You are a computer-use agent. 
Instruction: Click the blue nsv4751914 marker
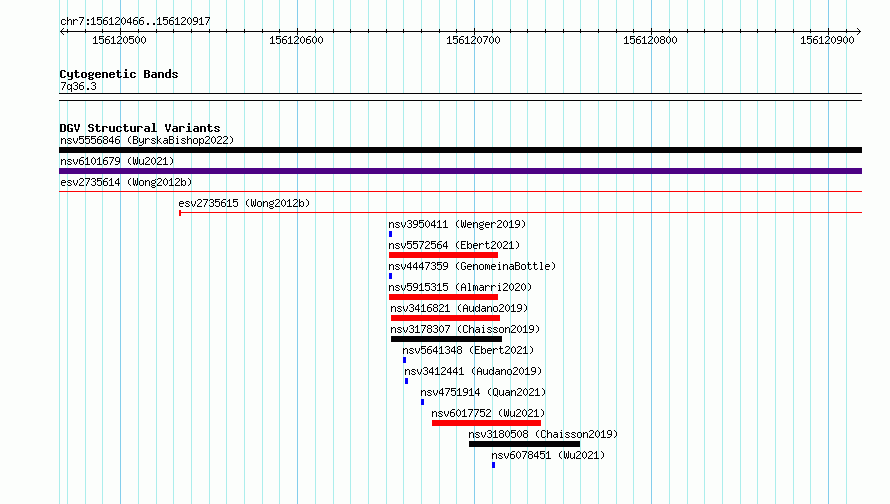422,402
